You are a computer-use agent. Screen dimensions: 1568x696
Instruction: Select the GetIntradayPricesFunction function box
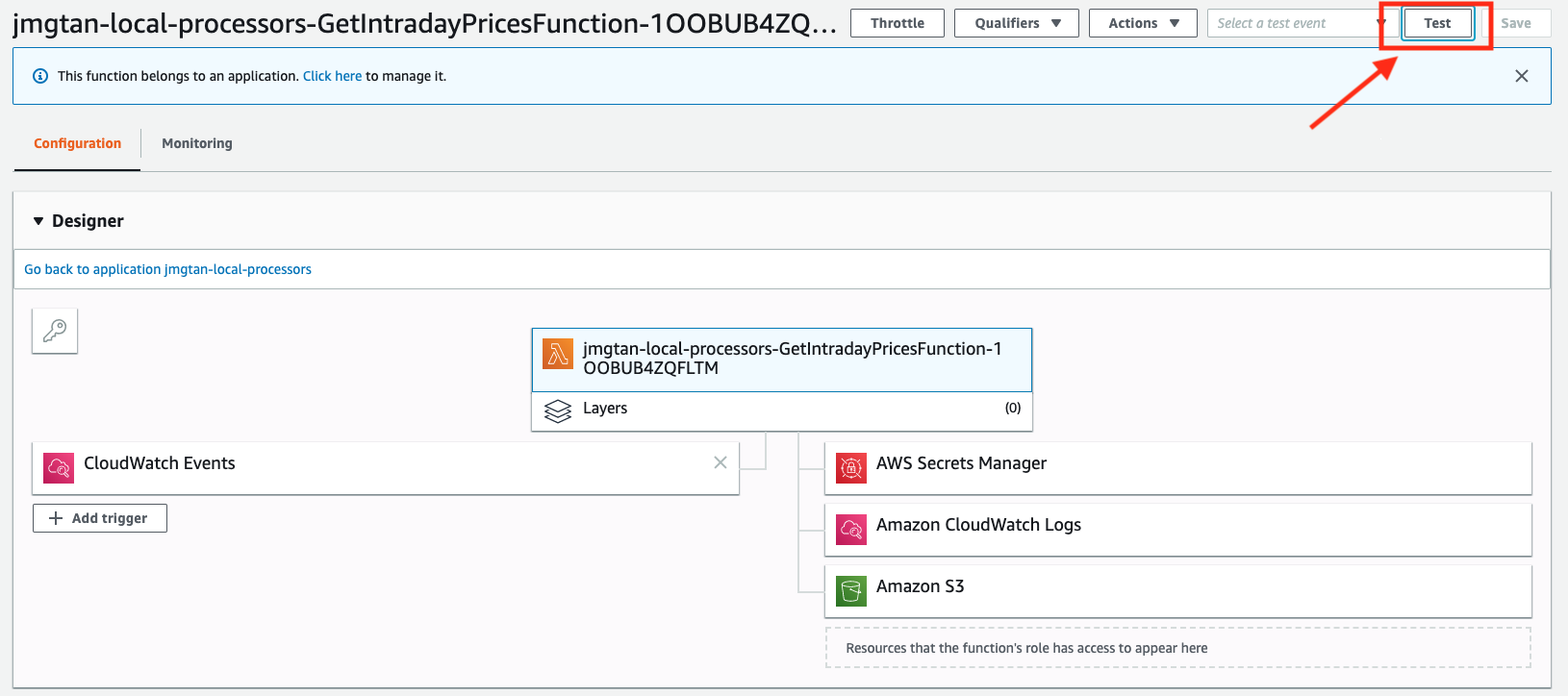(782, 360)
